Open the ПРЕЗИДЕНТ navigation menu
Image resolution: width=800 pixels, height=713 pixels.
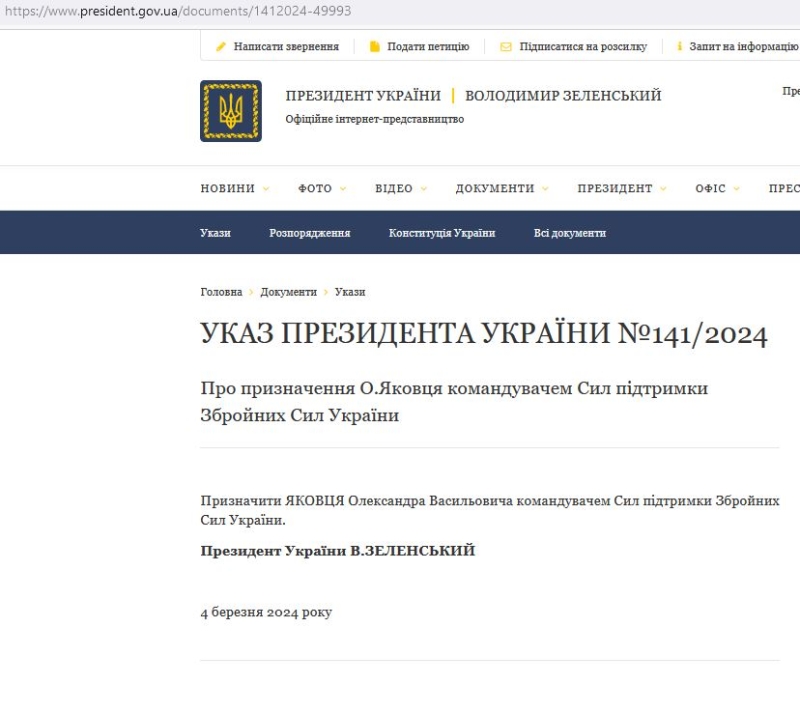[622, 189]
